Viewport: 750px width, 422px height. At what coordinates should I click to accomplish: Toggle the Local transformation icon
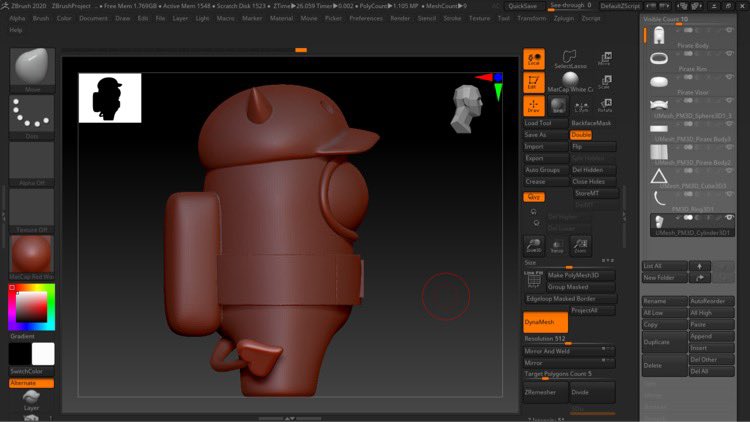coord(533,59)
